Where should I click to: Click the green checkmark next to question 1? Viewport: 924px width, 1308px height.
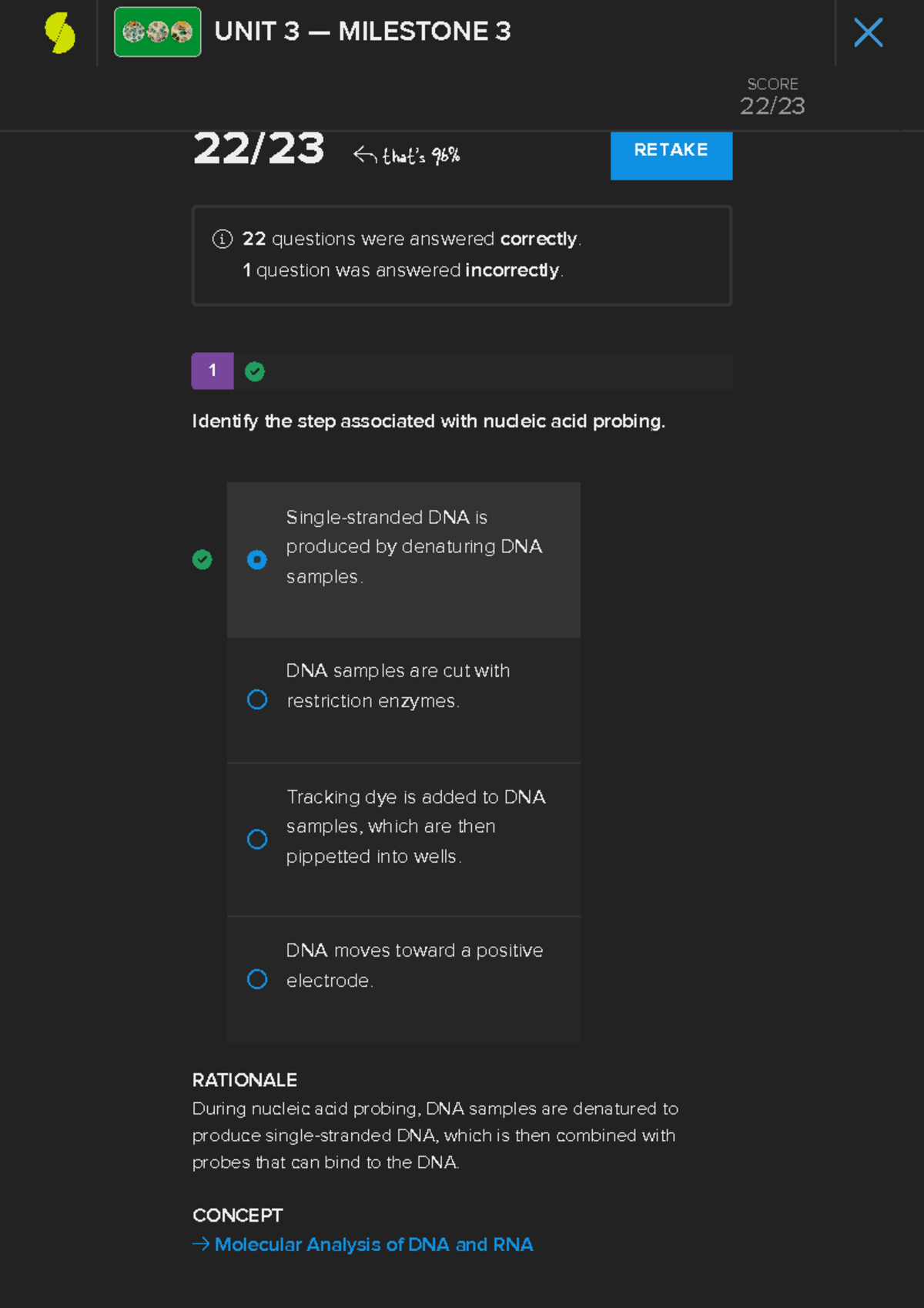tap(254, 371)
